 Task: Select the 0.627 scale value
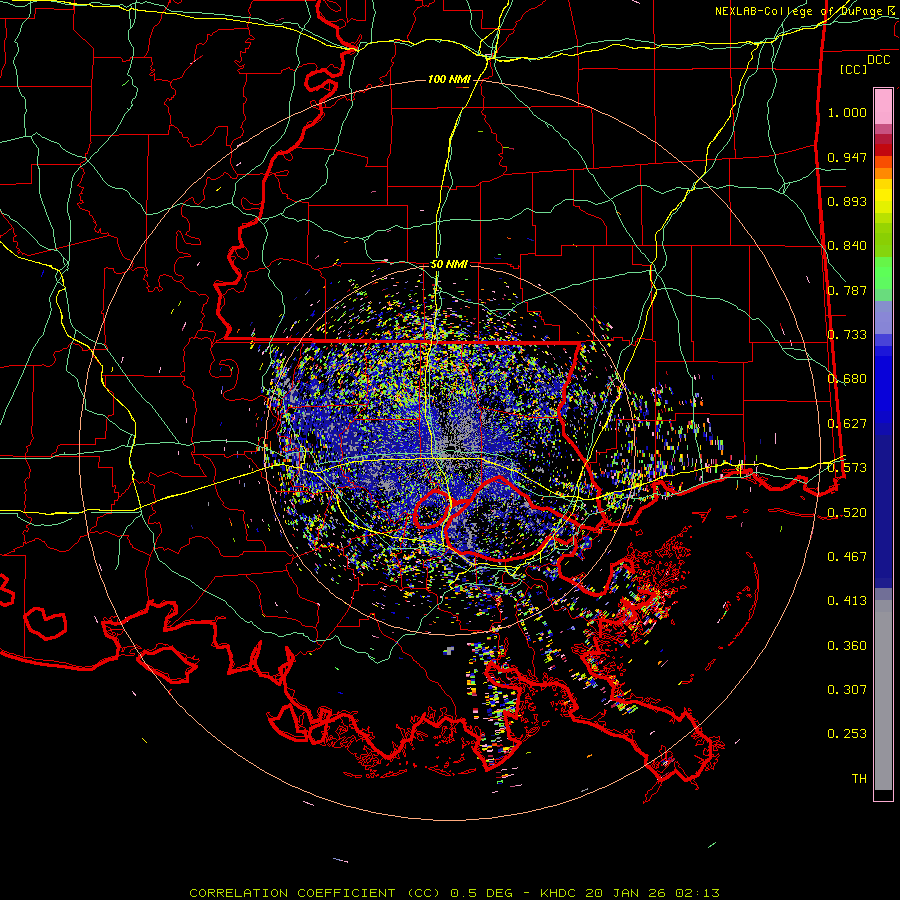pos(847,424)
